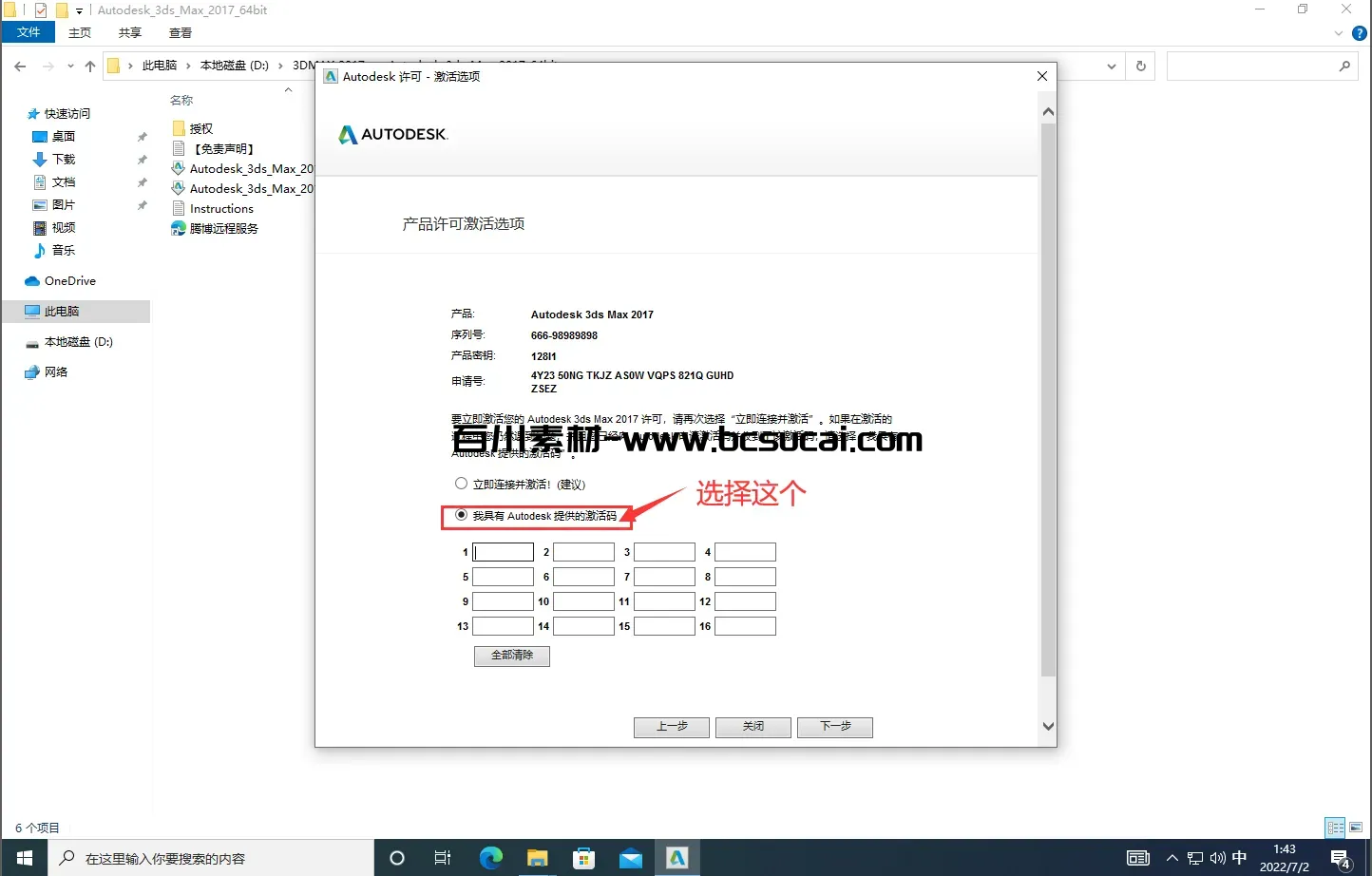Click the up one level arrow
Screen dimensions: 1372x876
(x=90, y=66)
